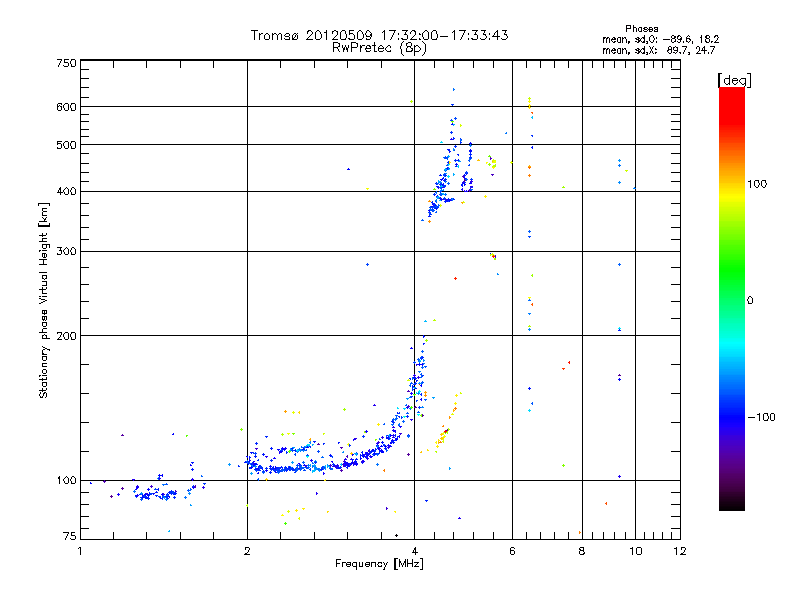Viewport: 800px width, 600px height.
Task: Click the x-axis tick label '6'
Action: click(512, 551)
